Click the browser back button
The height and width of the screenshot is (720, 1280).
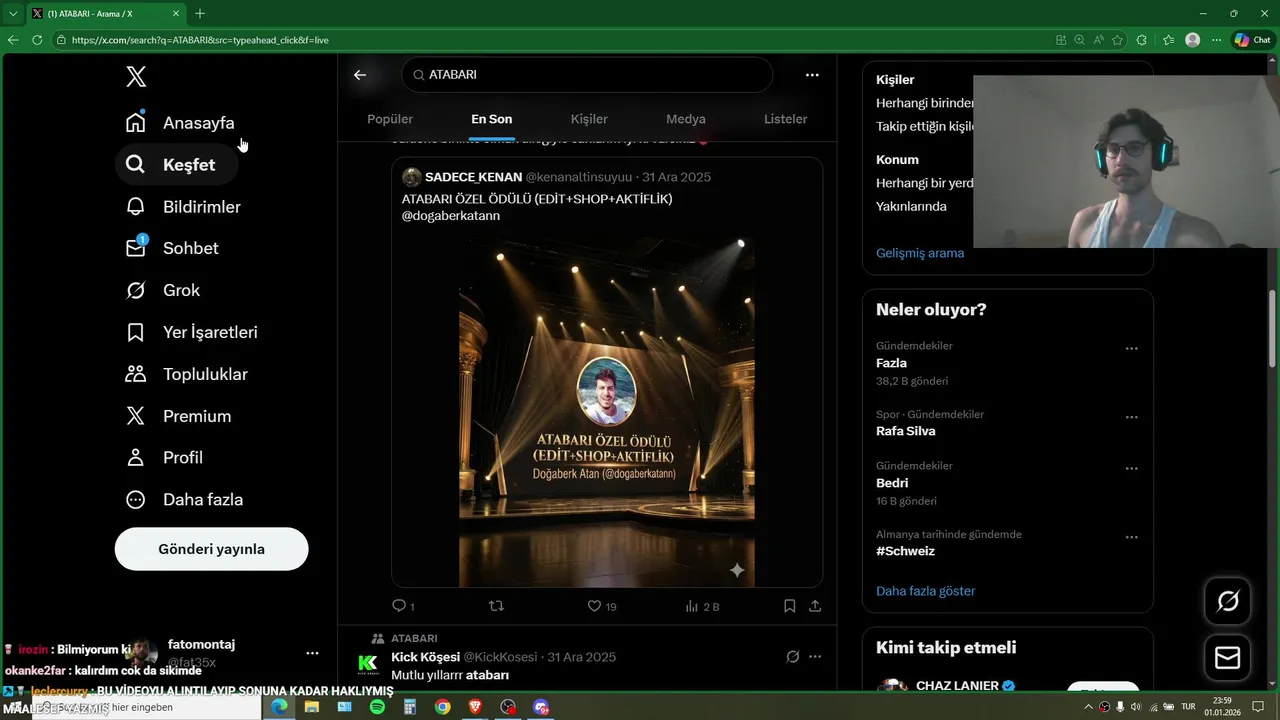coord(13,40)
